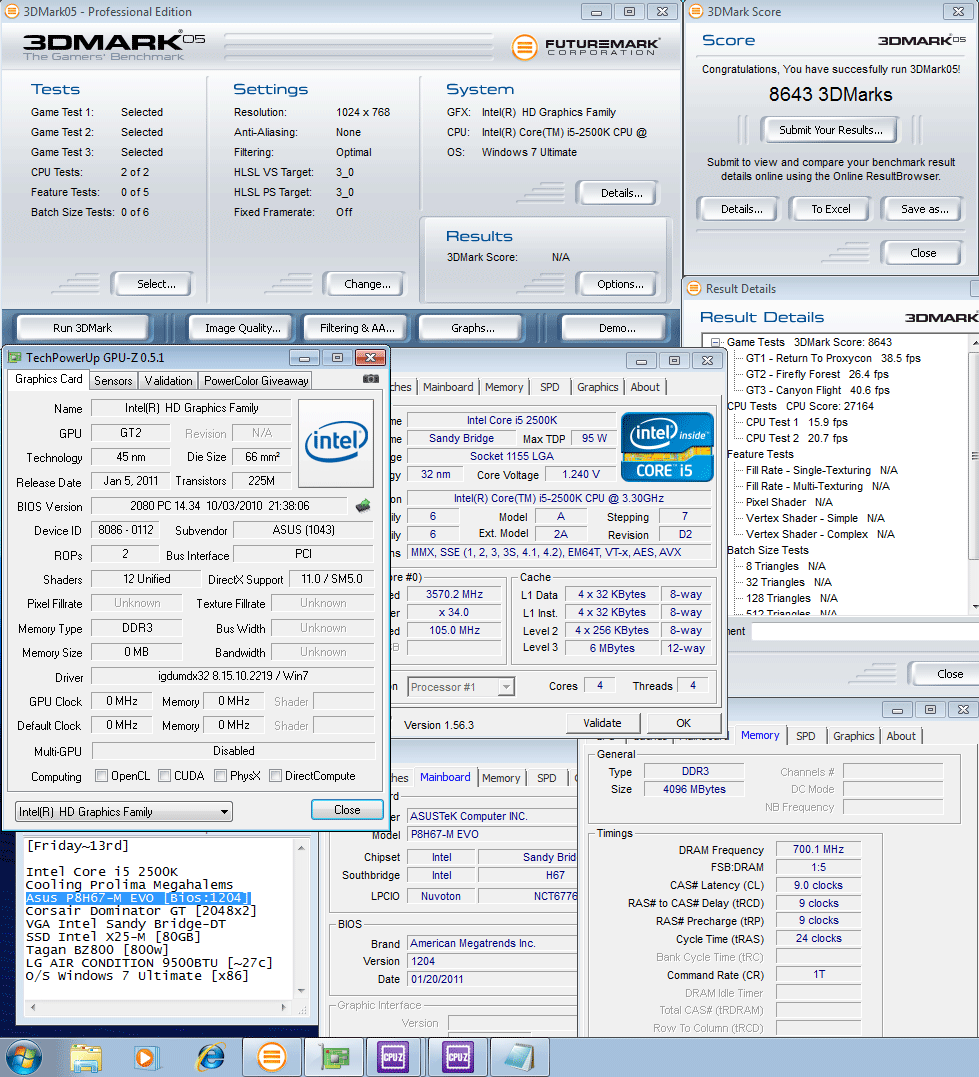Image resolution: width=979 pixels, height=1077 pixels.
Task: Toggle the PhysX checkbox
Action: click(x=221, y=775)
